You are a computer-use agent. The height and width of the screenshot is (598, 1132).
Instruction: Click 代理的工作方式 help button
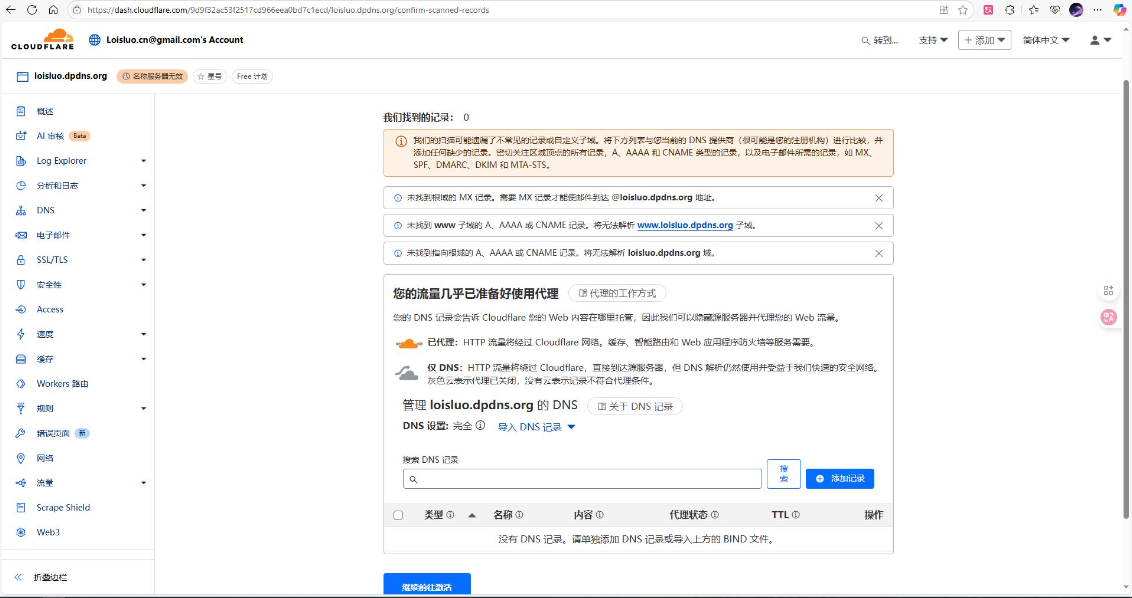pyautogui.click(x=617, y=293)
